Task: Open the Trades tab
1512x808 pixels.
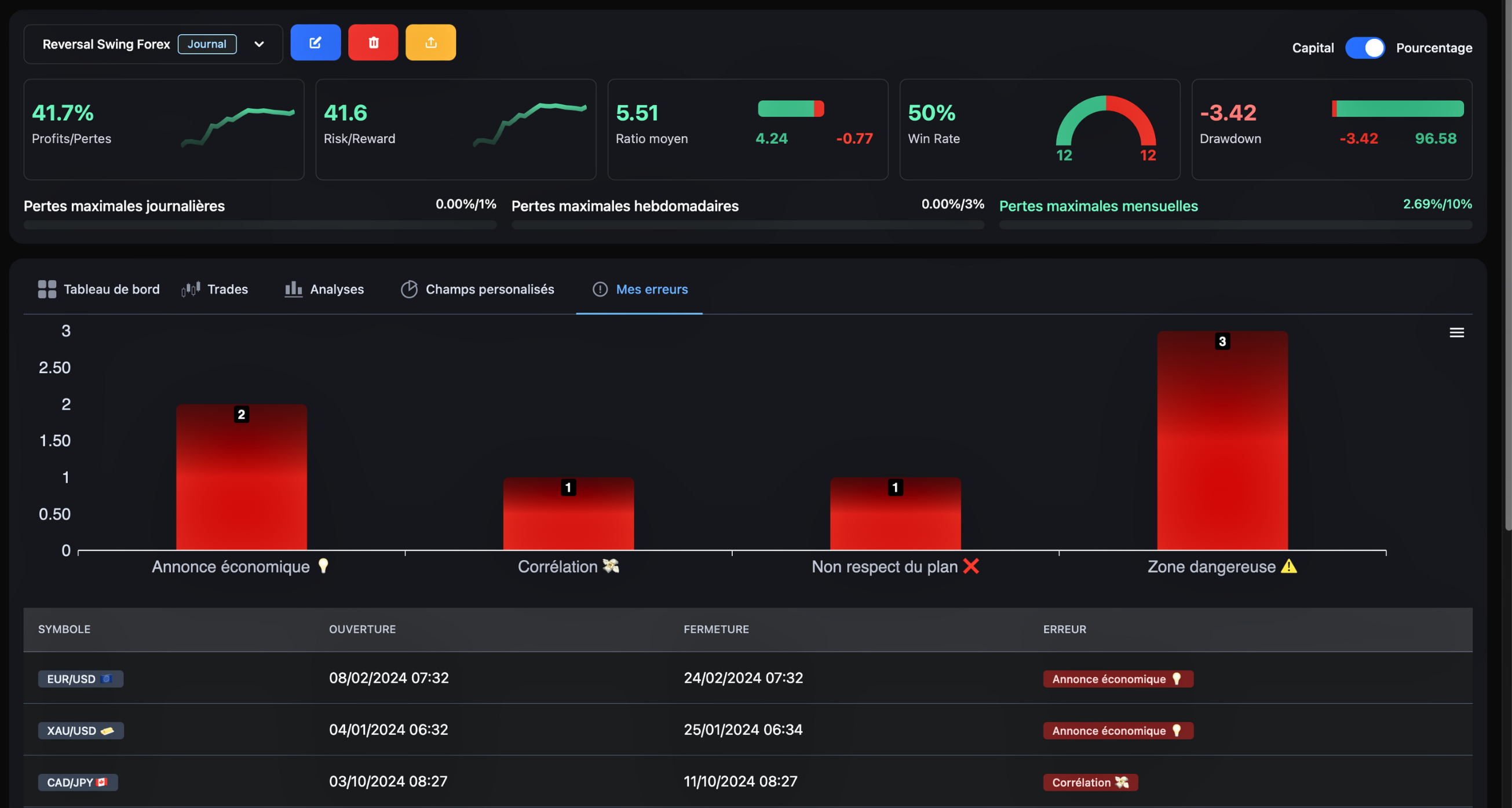Action: click(227, 289)
